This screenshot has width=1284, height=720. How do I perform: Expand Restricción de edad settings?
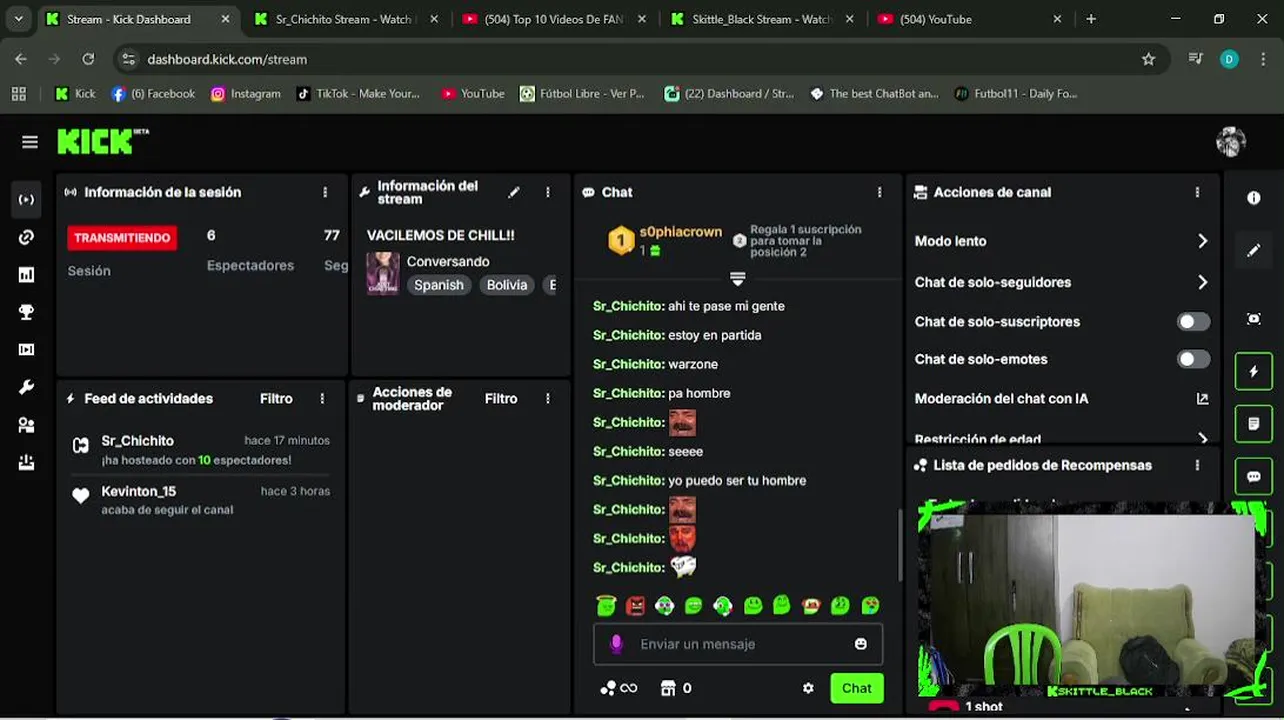click(x=1202, y=438)
